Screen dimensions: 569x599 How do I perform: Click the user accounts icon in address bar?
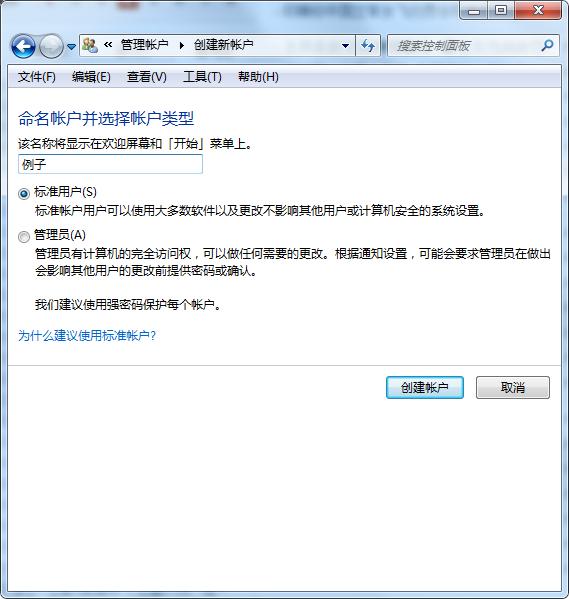(90, 45)
